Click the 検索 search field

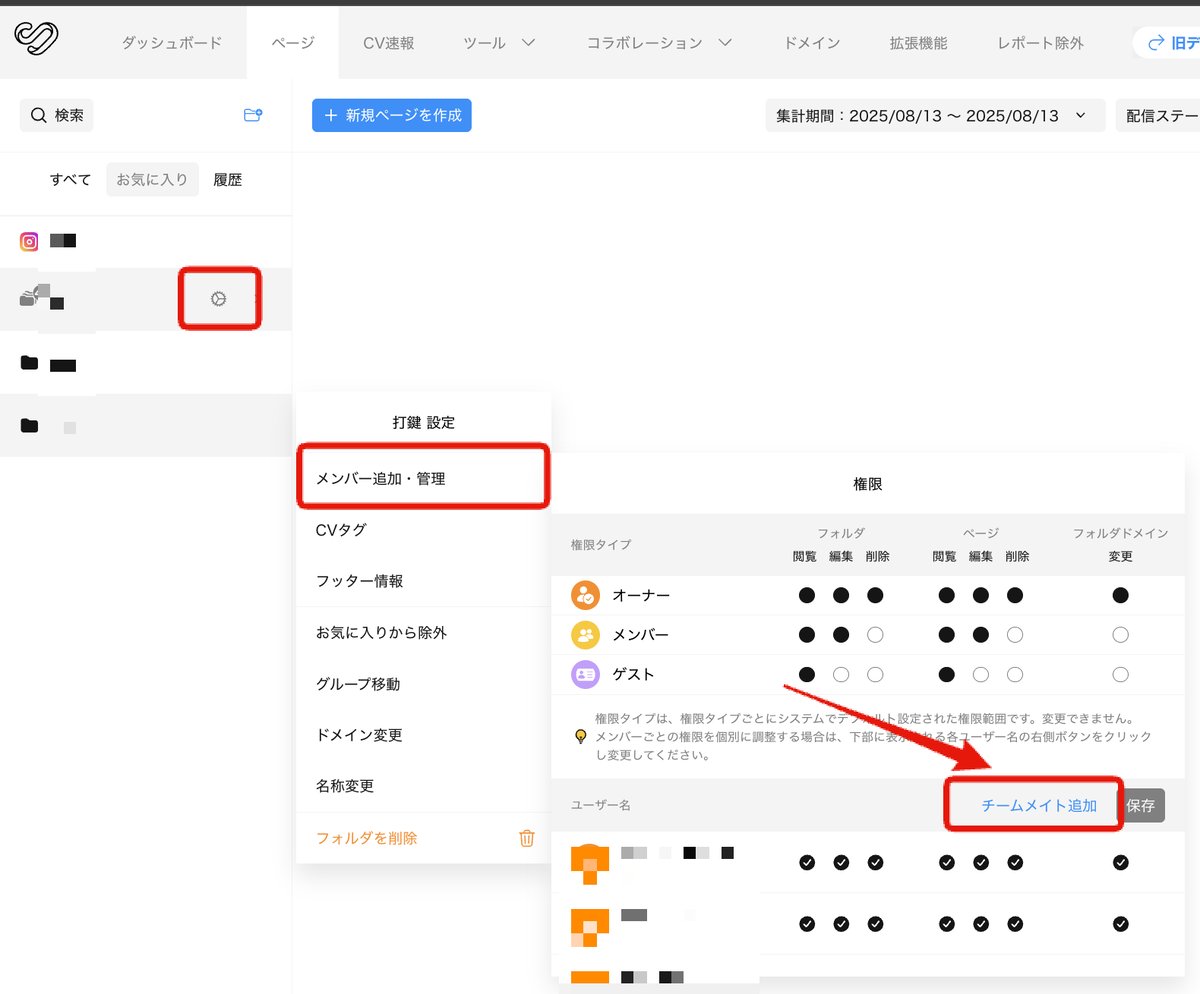tap(57, 115)
